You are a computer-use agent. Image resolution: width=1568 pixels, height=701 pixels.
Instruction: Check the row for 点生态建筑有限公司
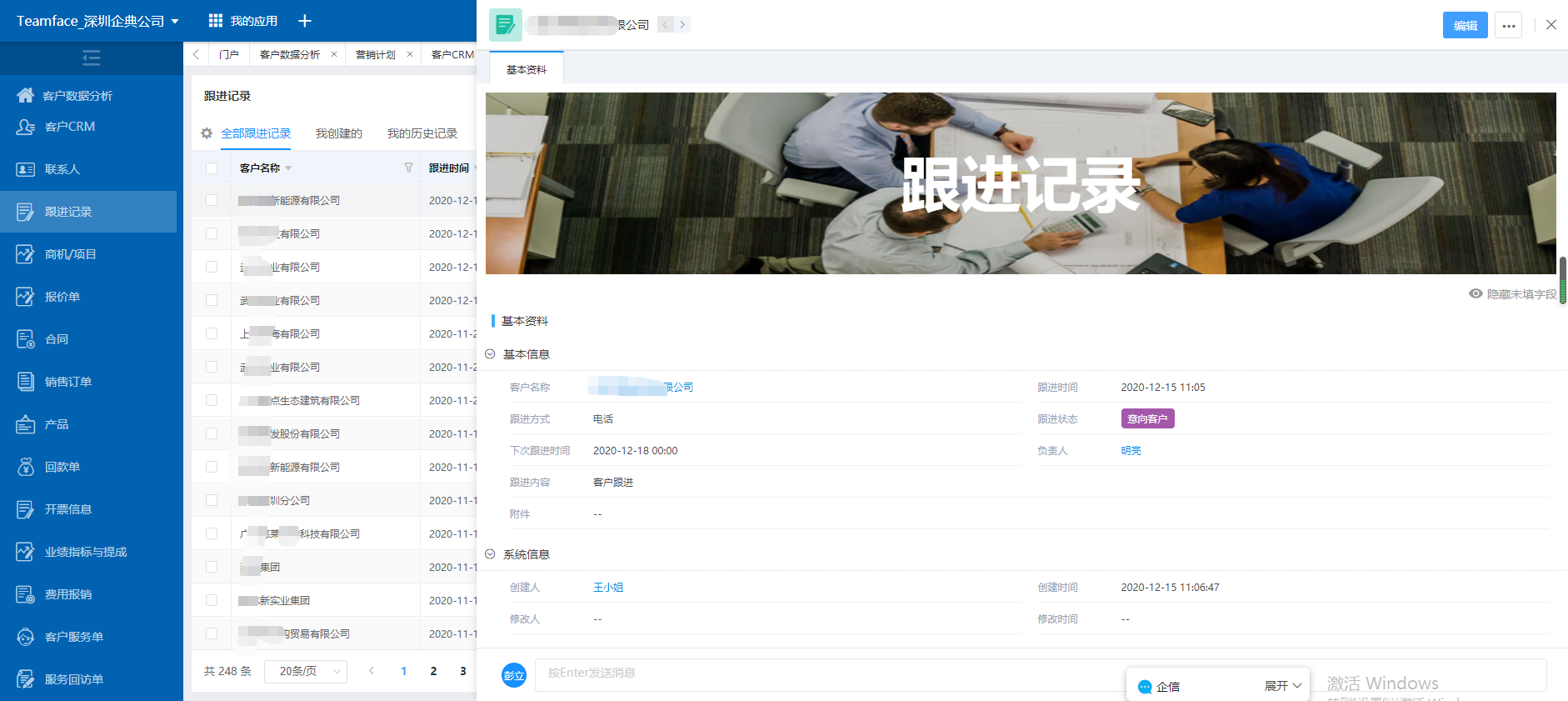[x=212, y=400]
